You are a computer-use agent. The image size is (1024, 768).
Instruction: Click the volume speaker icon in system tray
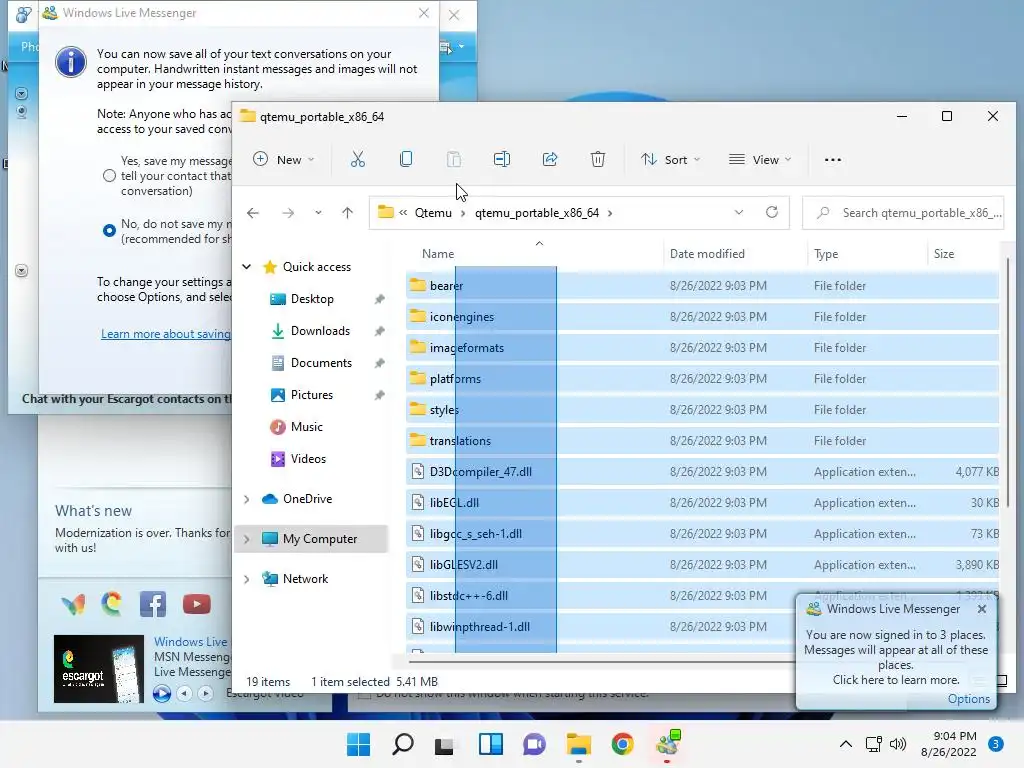tap(899, 744)
